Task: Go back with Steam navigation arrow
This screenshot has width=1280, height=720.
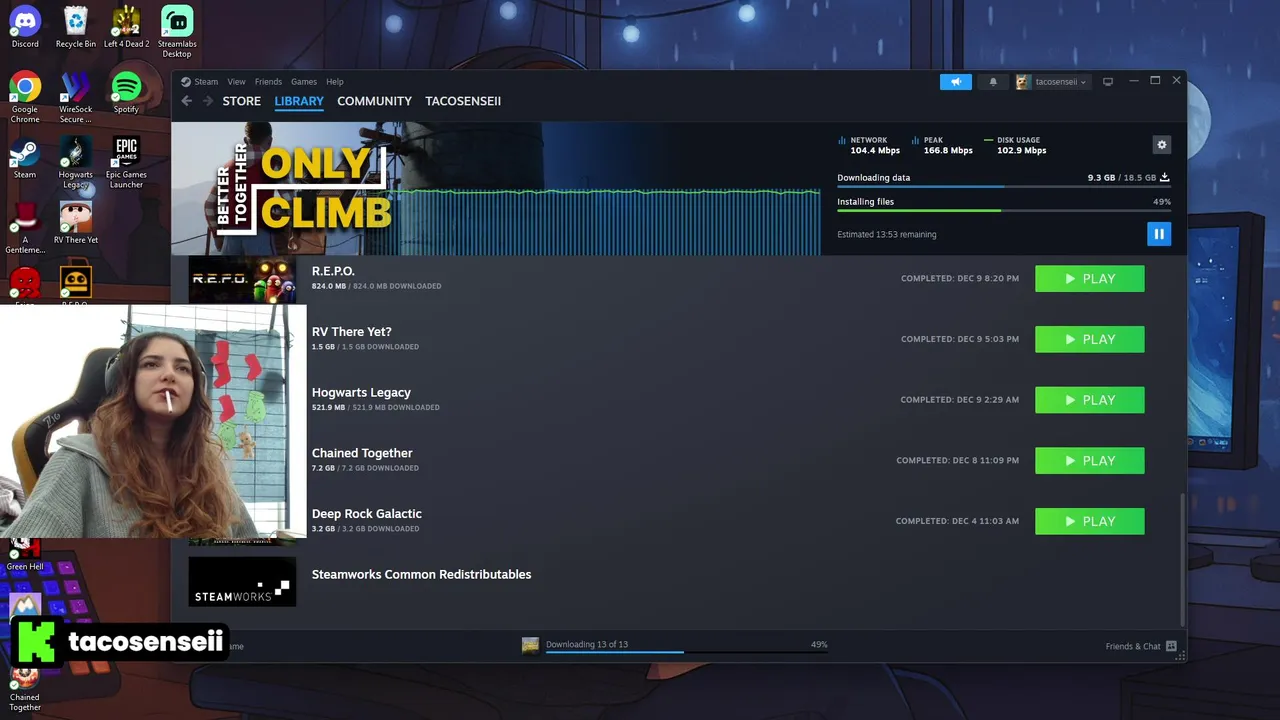Action: coord(186,101)
